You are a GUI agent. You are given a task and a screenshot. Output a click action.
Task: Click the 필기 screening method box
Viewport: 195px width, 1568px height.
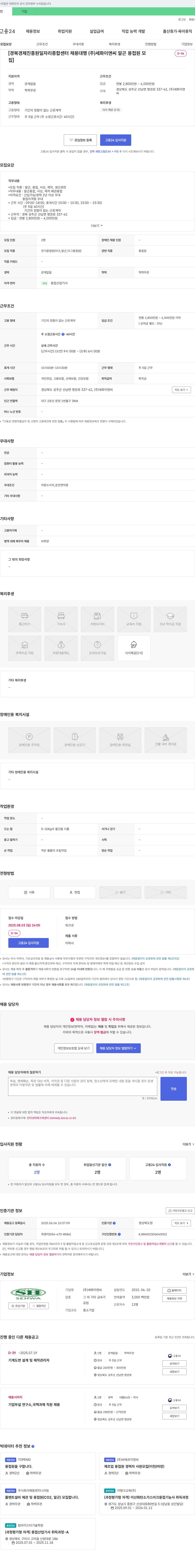[x=120, y=892]
